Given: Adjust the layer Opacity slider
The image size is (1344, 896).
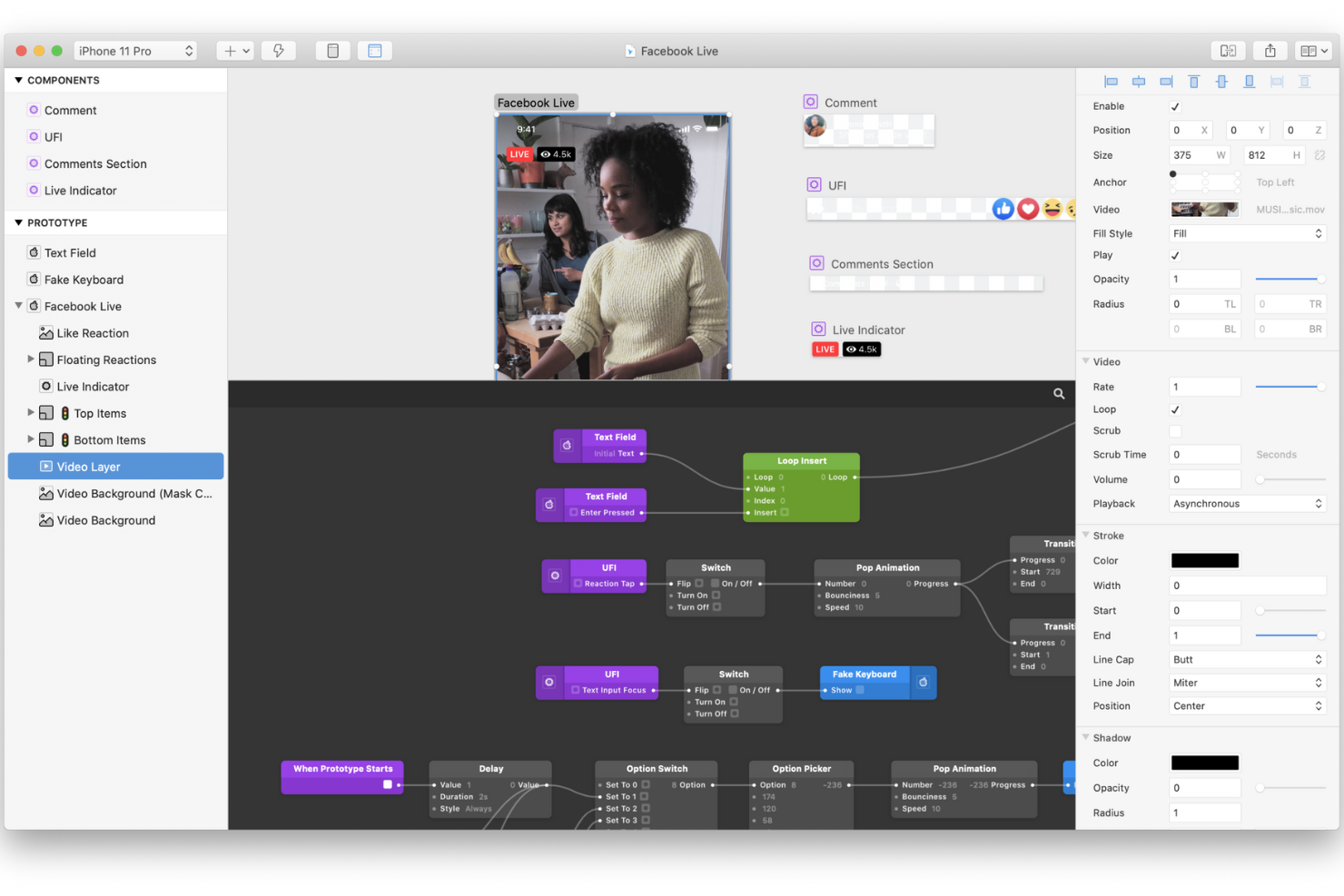Looking at the screenshot, I should (x=1290, y=279).
